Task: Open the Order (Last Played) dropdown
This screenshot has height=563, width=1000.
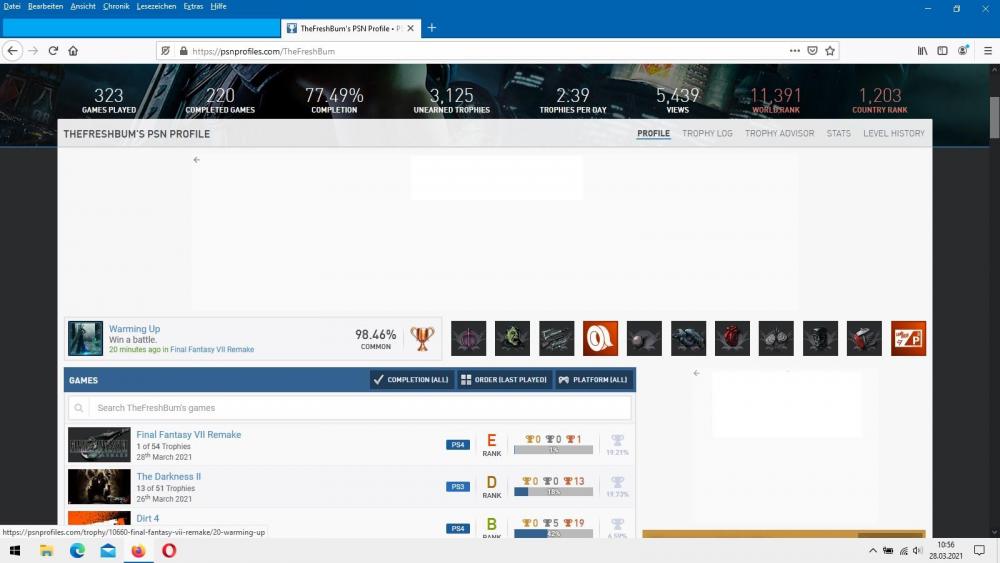Action: pyautogui.click(x=504, y=380)
